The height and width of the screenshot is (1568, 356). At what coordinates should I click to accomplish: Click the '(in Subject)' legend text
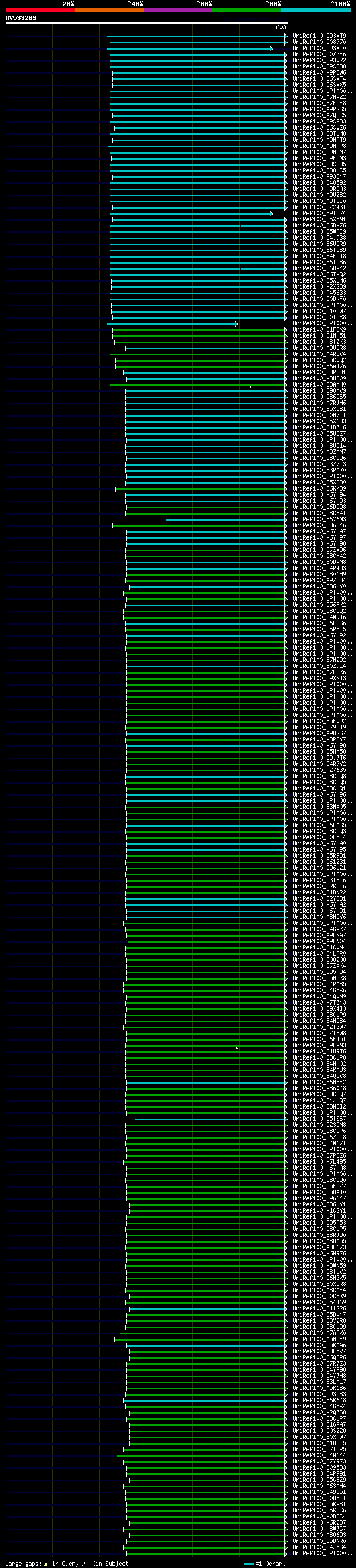click(x=111, y=1563)
